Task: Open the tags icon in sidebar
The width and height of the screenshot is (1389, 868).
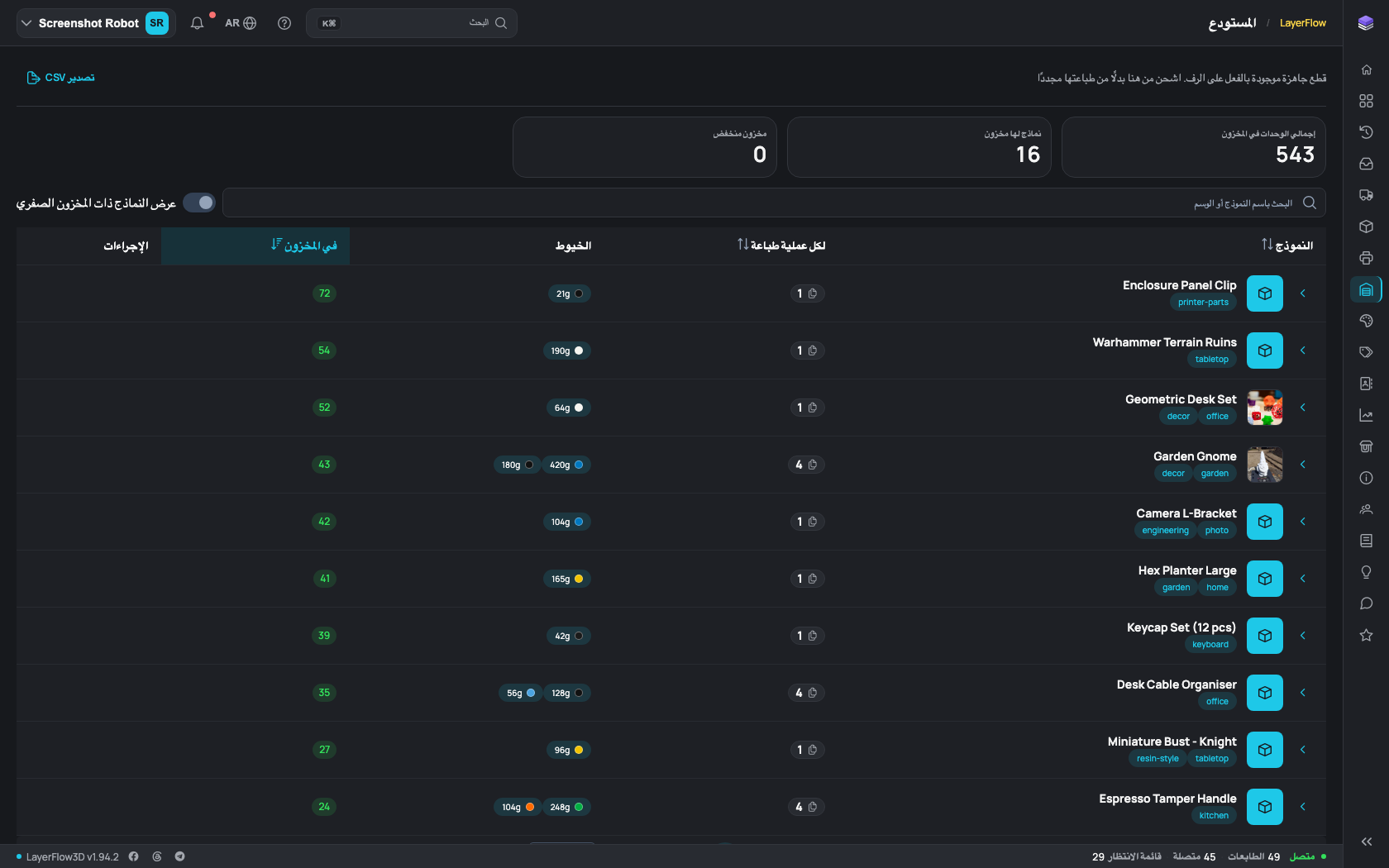Action: click(x=1366, y=352)
